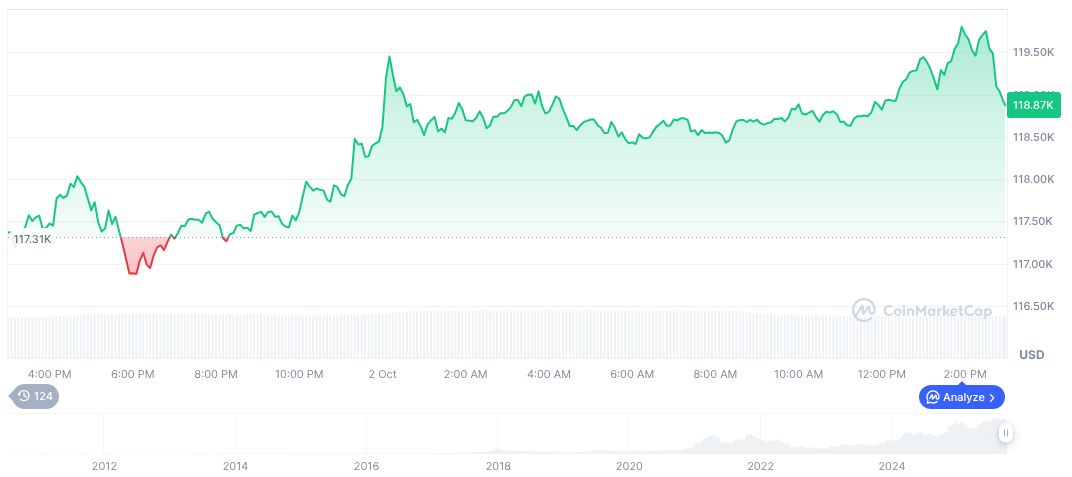
Task: Click the 116.50K price axis label
Action: point(1033,306)
